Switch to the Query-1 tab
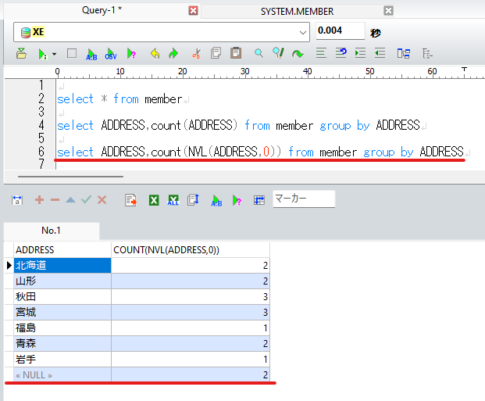485x401 pixels. (101, 10)
